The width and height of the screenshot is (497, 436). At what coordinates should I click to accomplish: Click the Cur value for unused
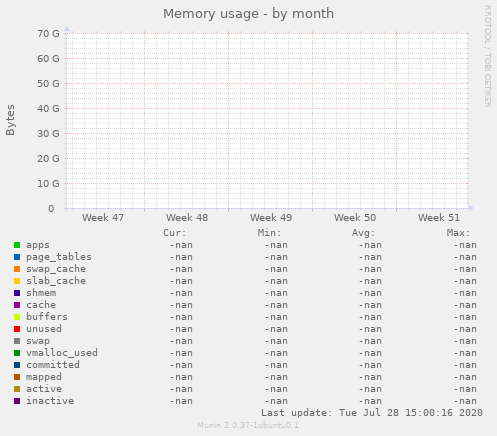[181, 329]
